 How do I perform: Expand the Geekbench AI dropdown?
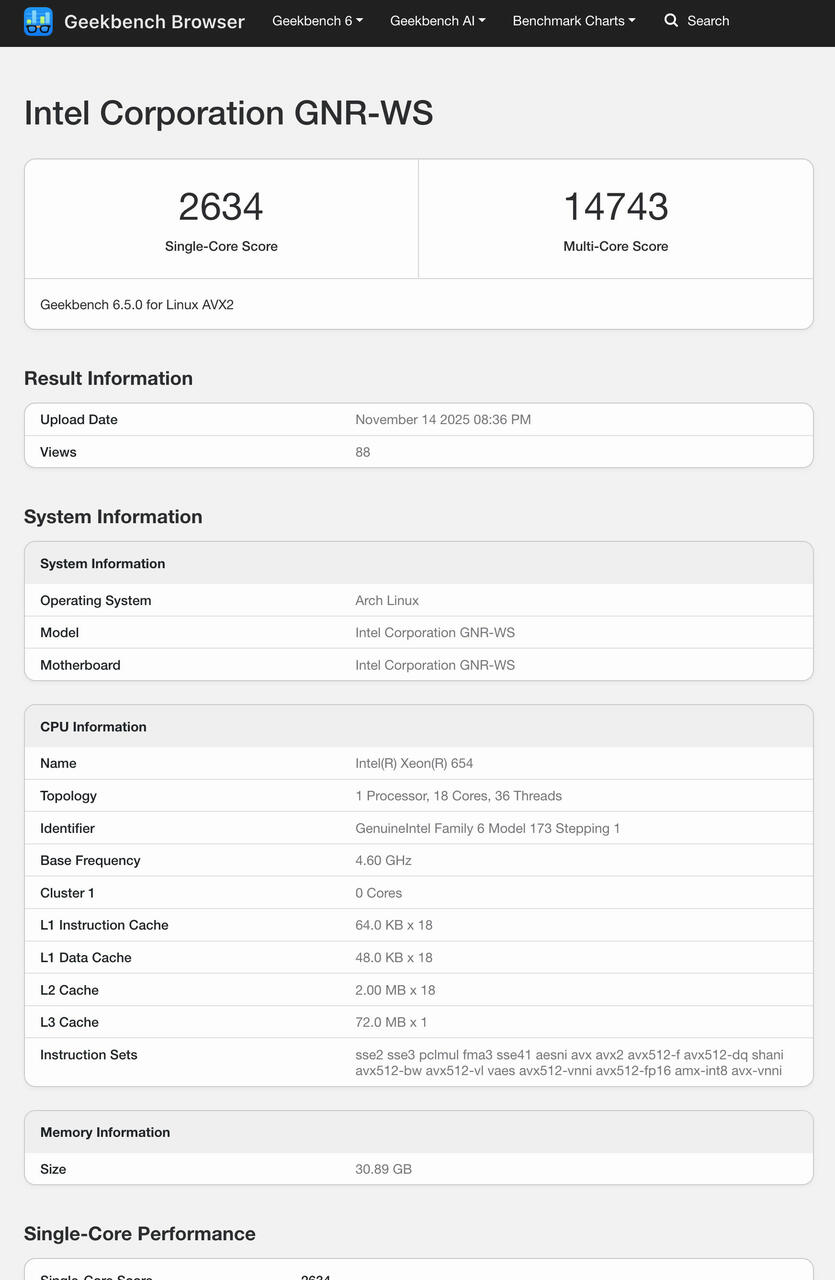point(437,21)
